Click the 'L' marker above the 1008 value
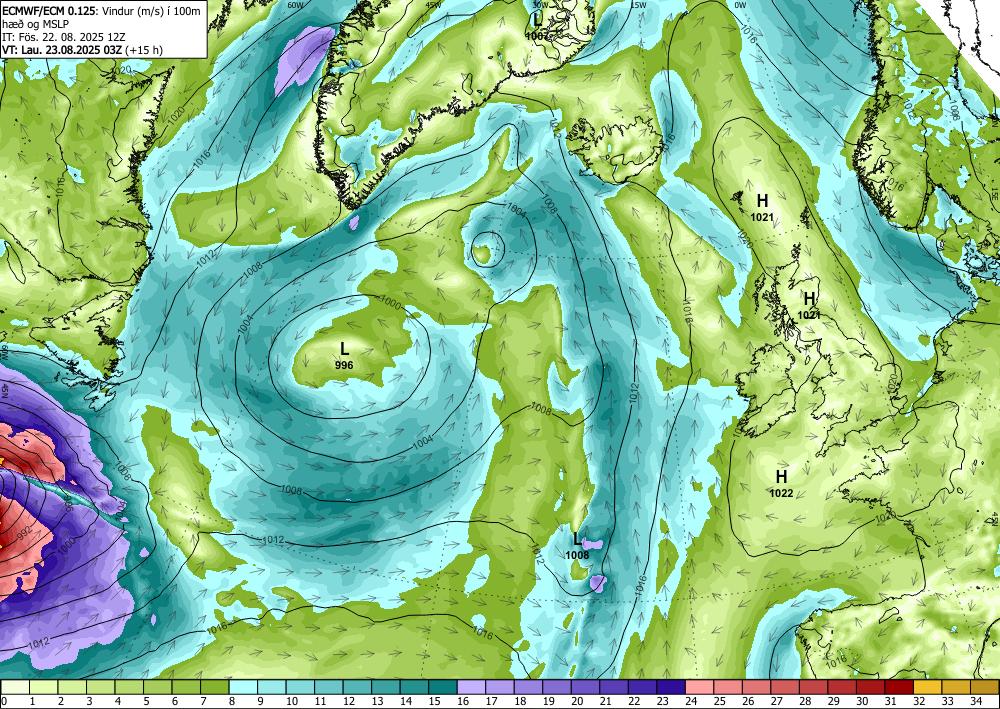The image size is (1000, 709). [x=577, y=539]
